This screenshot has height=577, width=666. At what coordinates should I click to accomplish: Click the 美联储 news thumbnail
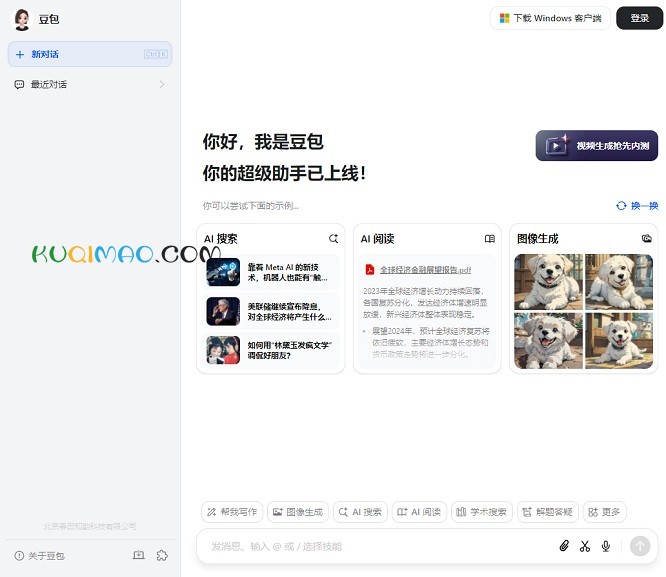(x=223, y=311)
